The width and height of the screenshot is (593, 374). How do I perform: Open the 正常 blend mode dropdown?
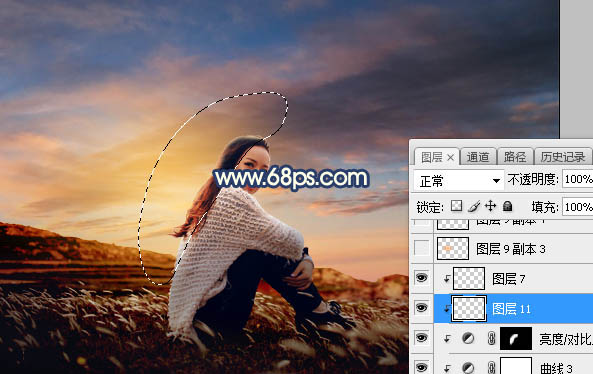459,181
